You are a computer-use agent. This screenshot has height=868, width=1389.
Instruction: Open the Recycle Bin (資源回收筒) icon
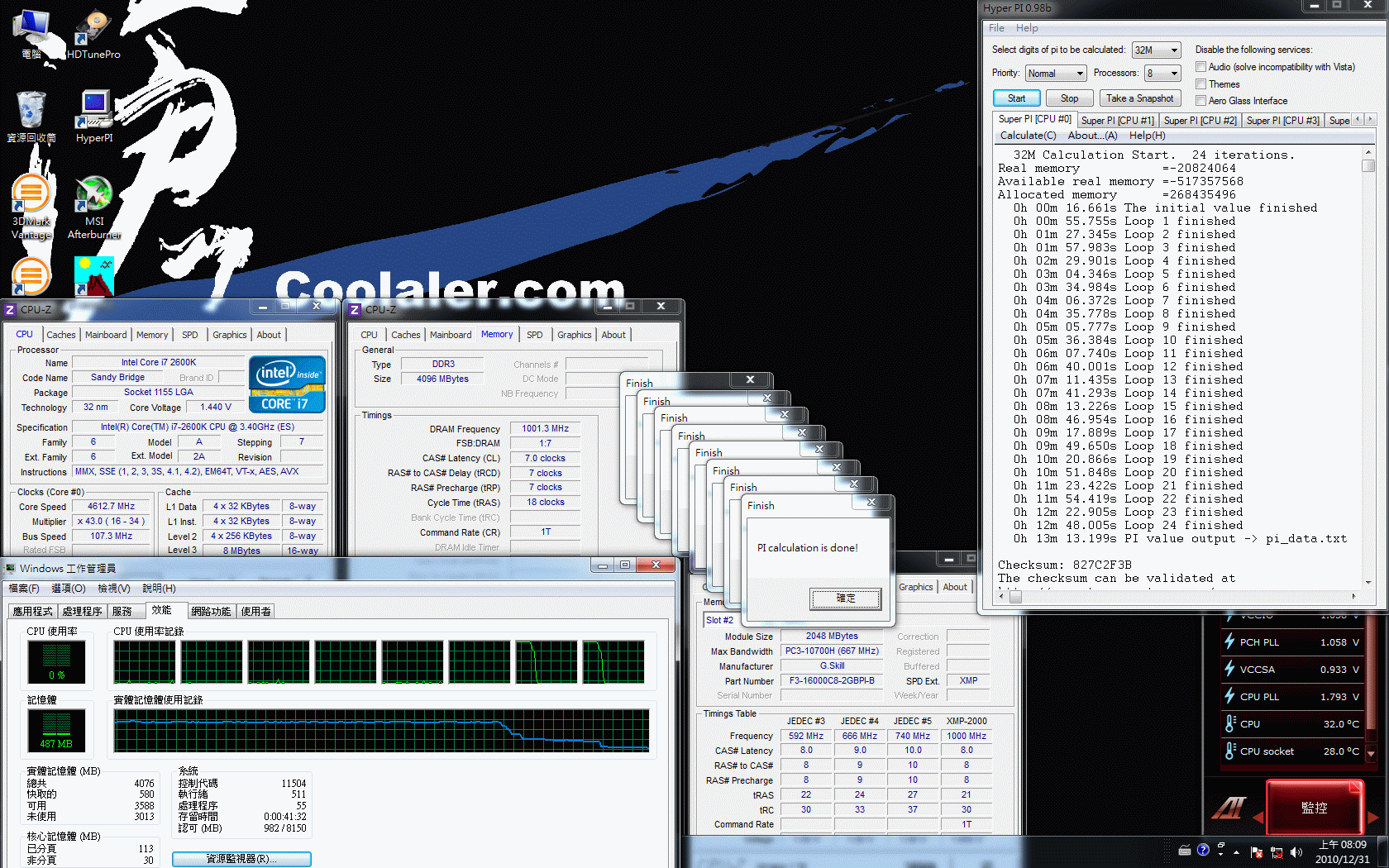coord(31,117)
